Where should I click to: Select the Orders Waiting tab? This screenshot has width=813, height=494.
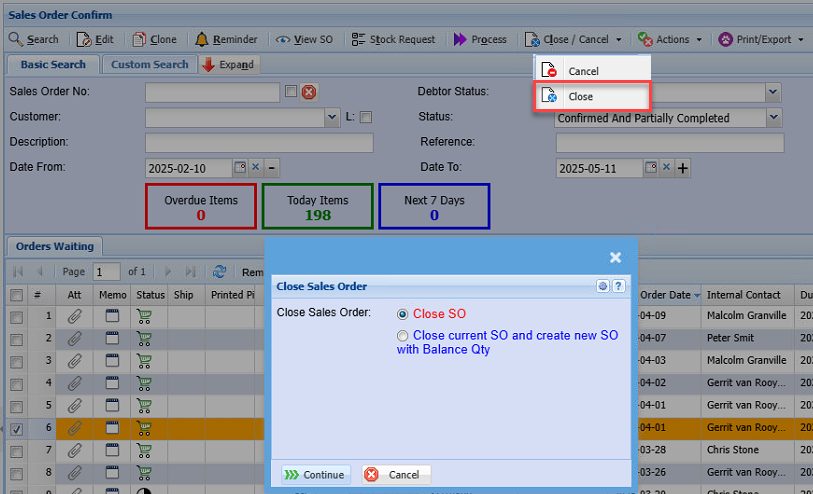pos(54,246)
